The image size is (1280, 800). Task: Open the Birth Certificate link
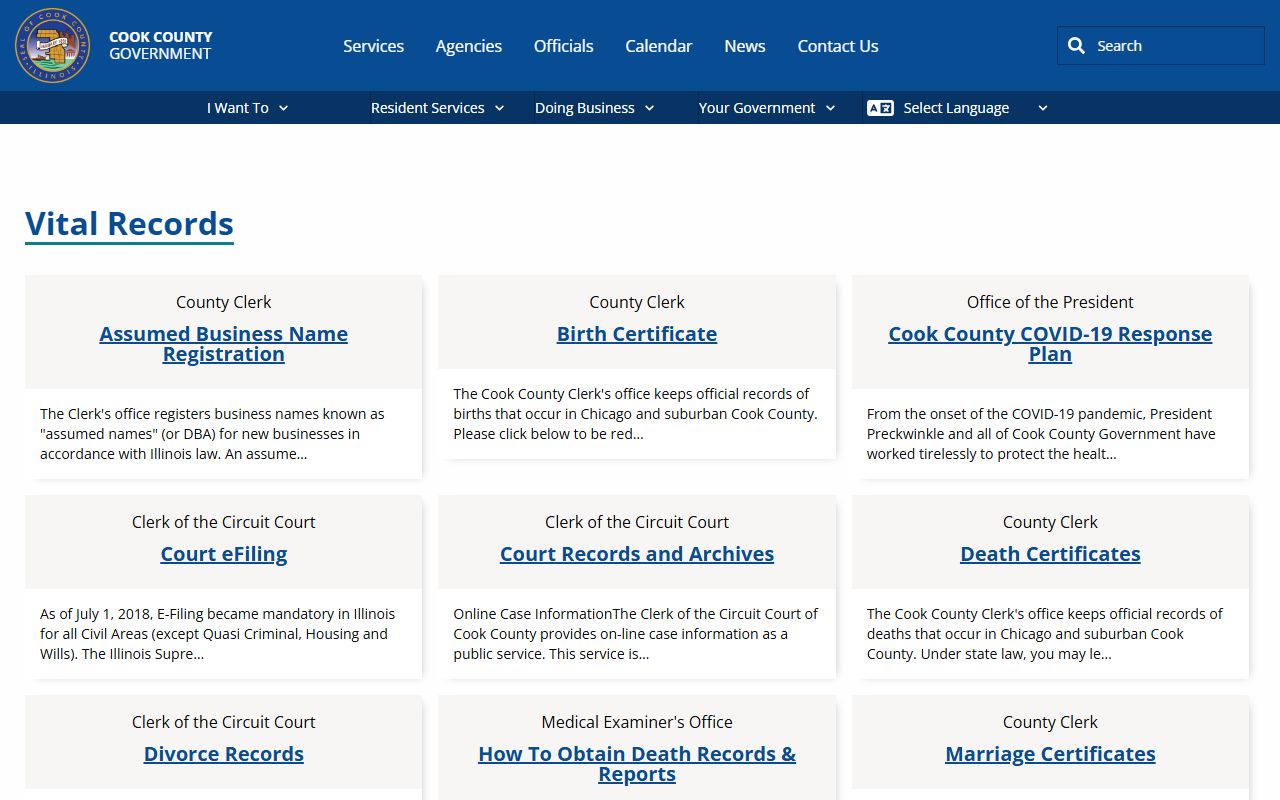click(x=637, y=334)
